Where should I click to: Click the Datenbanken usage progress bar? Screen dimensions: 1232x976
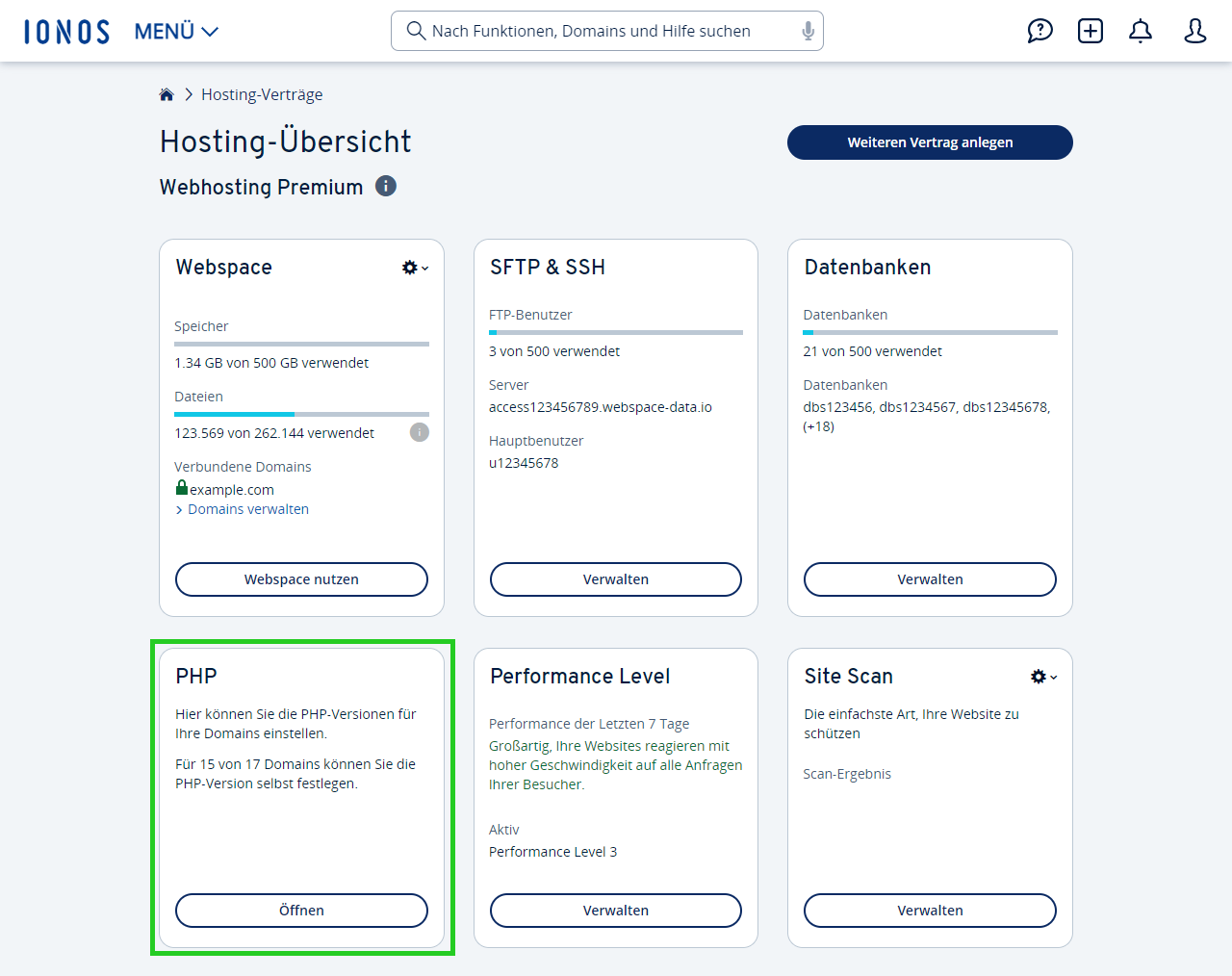click(x=931, y=332)
